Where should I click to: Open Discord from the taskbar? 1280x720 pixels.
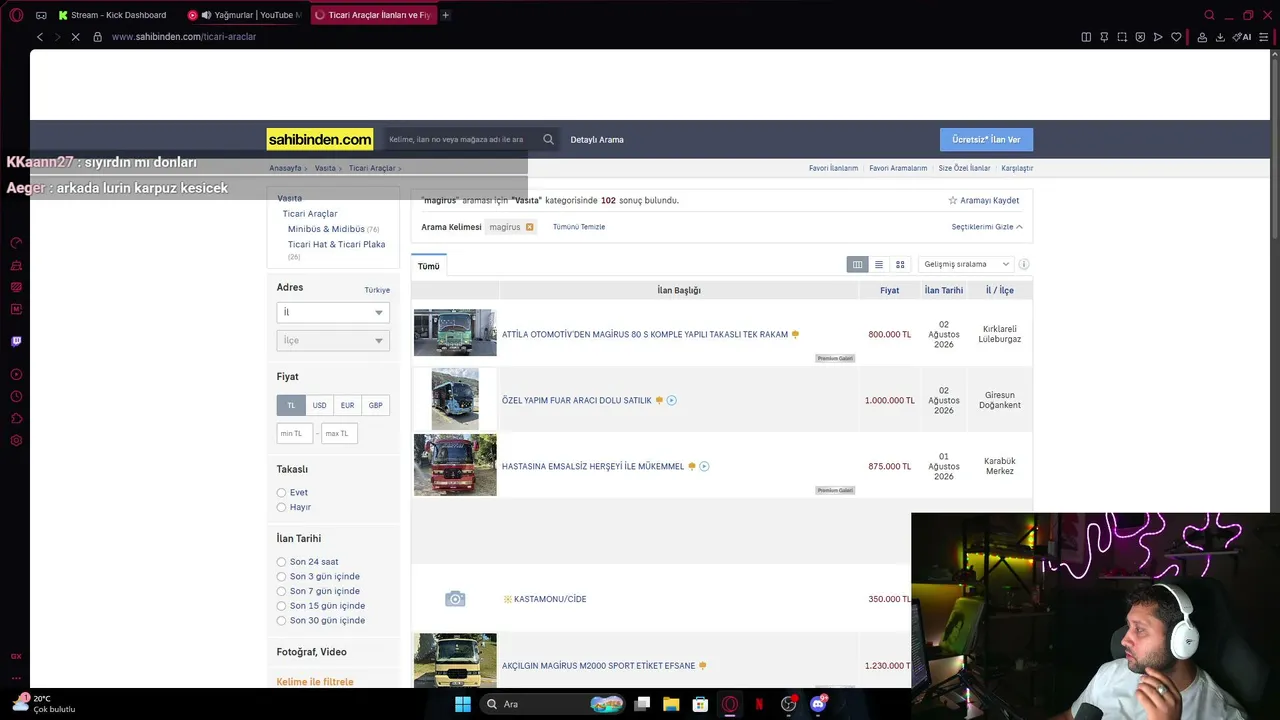pyautogui.click(x=818, y=704)
